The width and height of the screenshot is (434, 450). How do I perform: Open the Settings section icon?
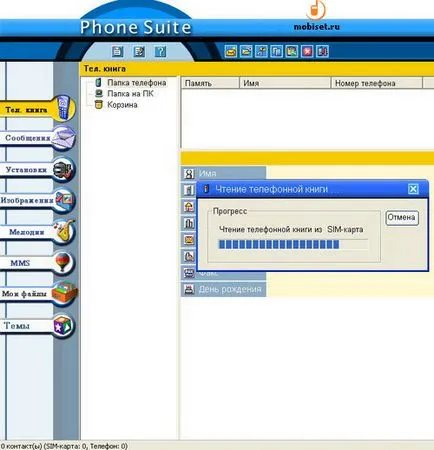[64, 169]
